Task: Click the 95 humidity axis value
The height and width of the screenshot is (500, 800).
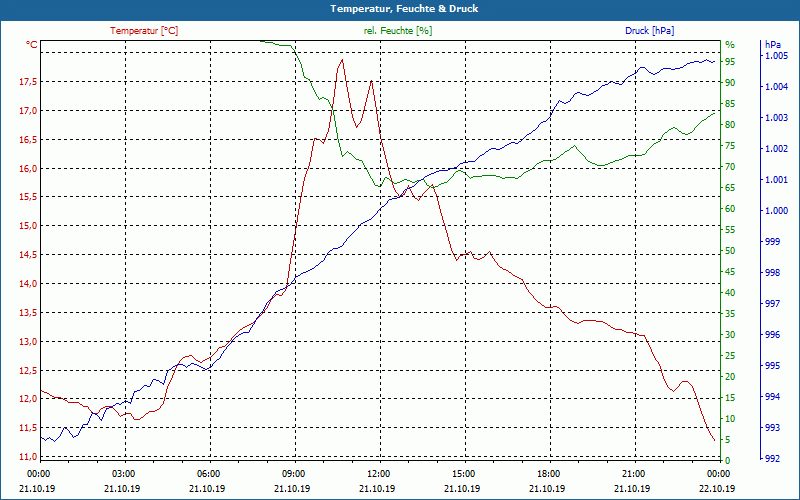Action: (x=730, y=62)
